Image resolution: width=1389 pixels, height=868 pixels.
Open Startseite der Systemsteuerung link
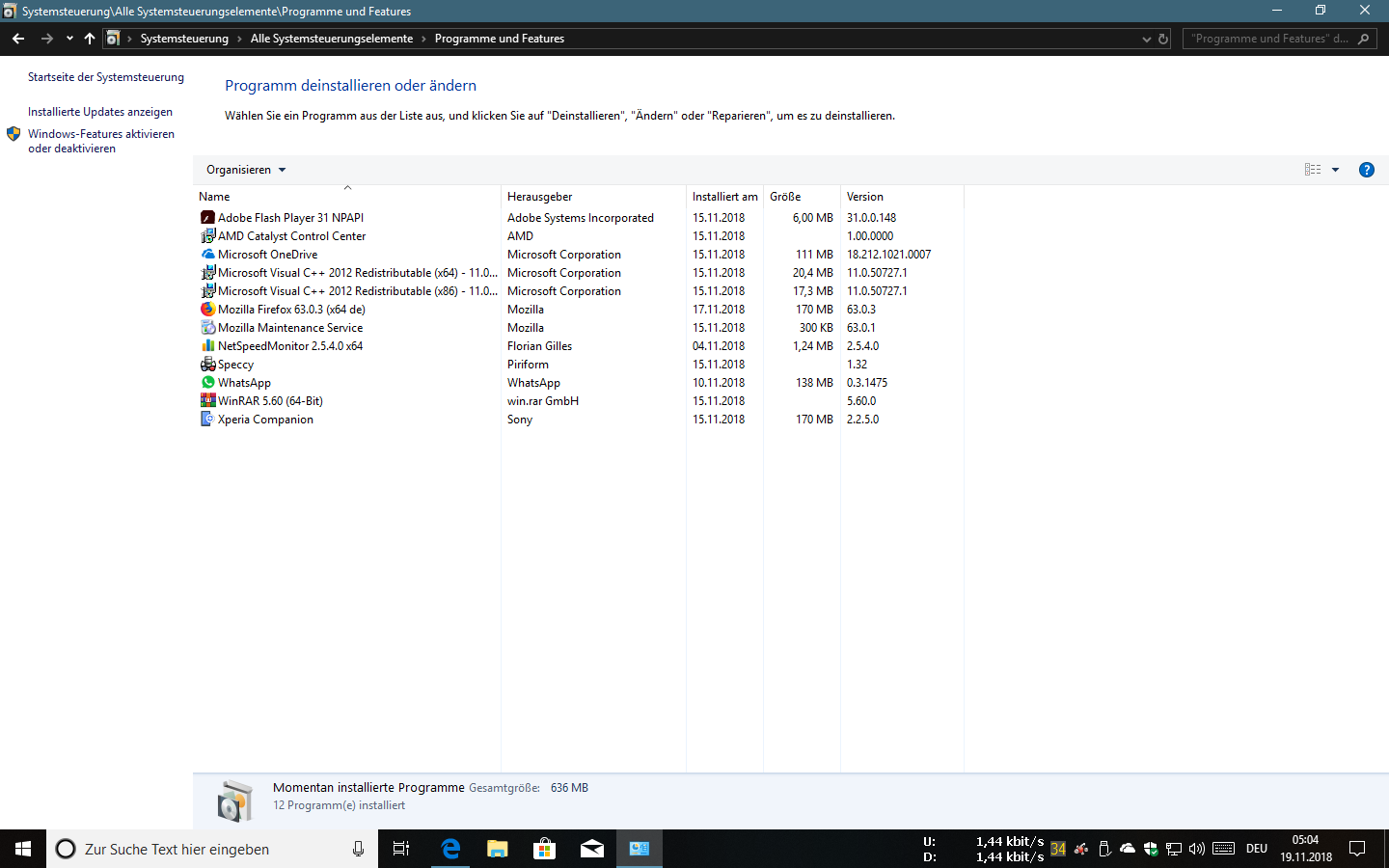pyautogui.click(x=106, y=77)
